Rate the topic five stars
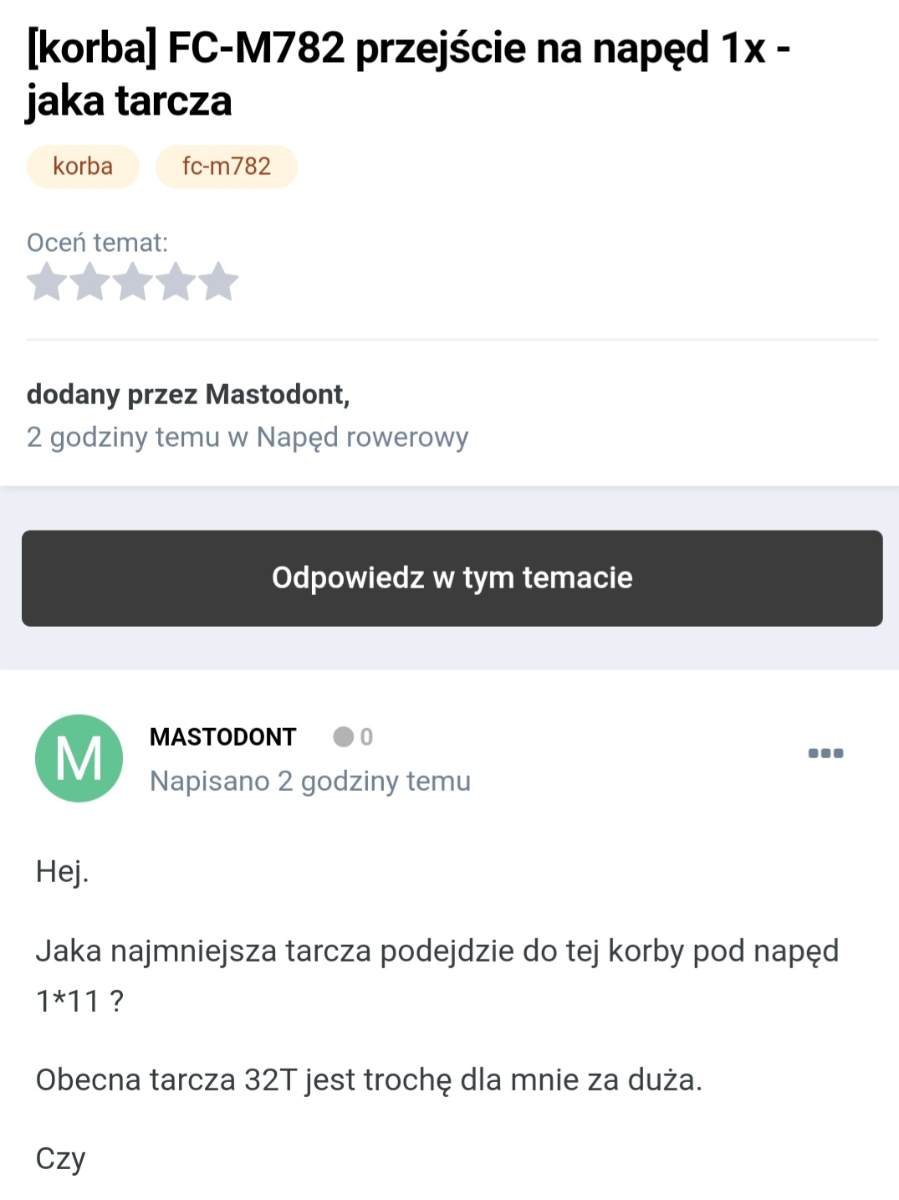Image resolution: width=899 pixels, height=1200 pixels. (x=219, y=283)
